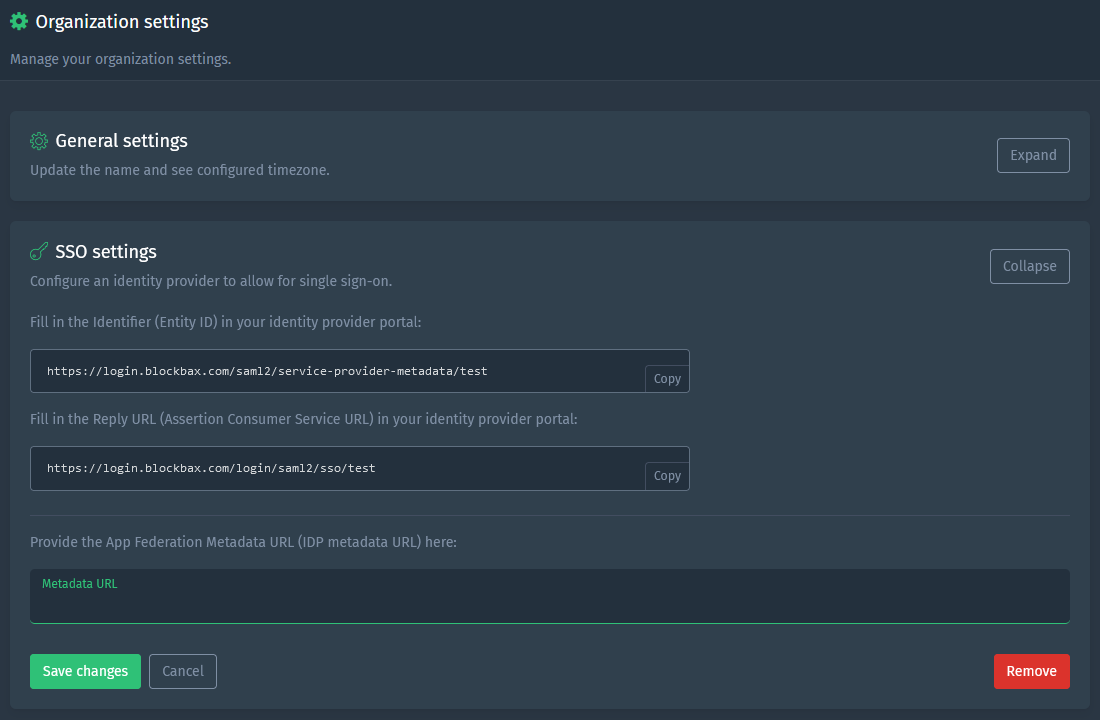The image size is (1100, 720).
Task: Remove the SSO configuration
Action: (x=1031, y=671)
